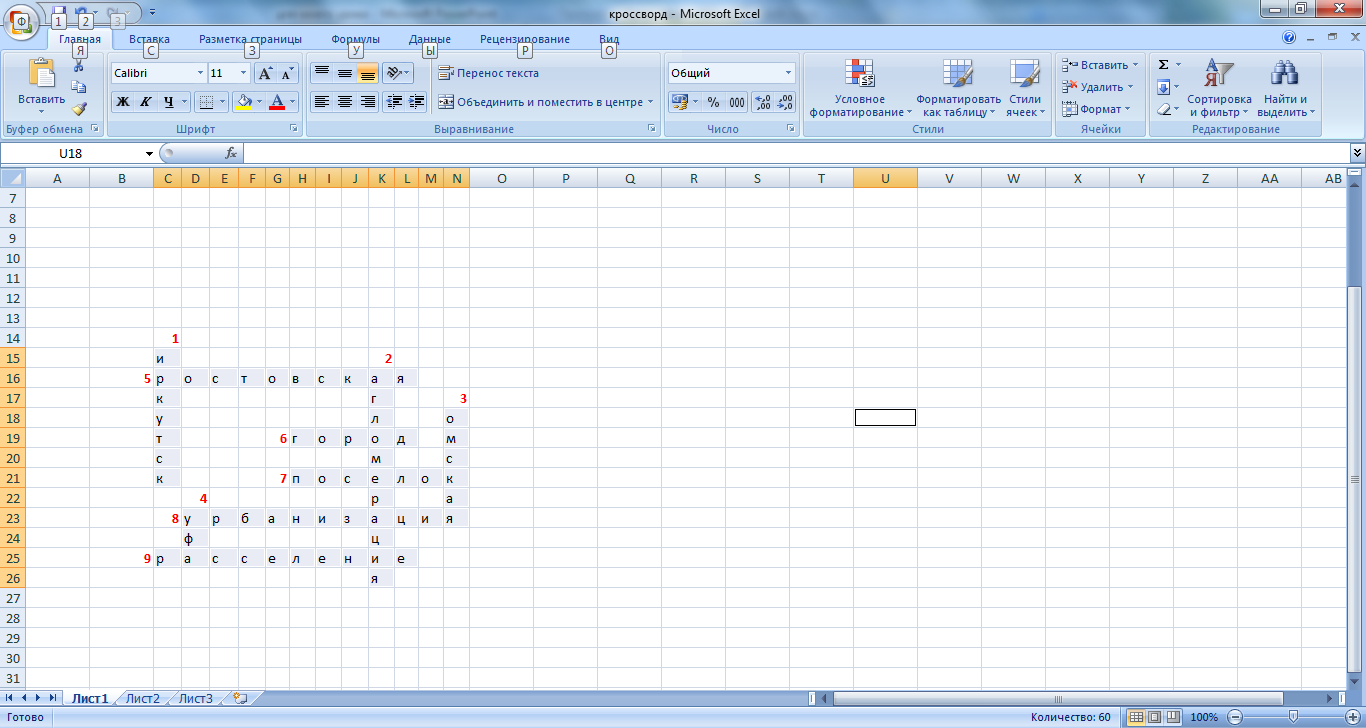Image resolution: width=1366 pixels, height=728 pixels.
Task: Switch to the Формулы ribbon tab
Action: [355, 39]
